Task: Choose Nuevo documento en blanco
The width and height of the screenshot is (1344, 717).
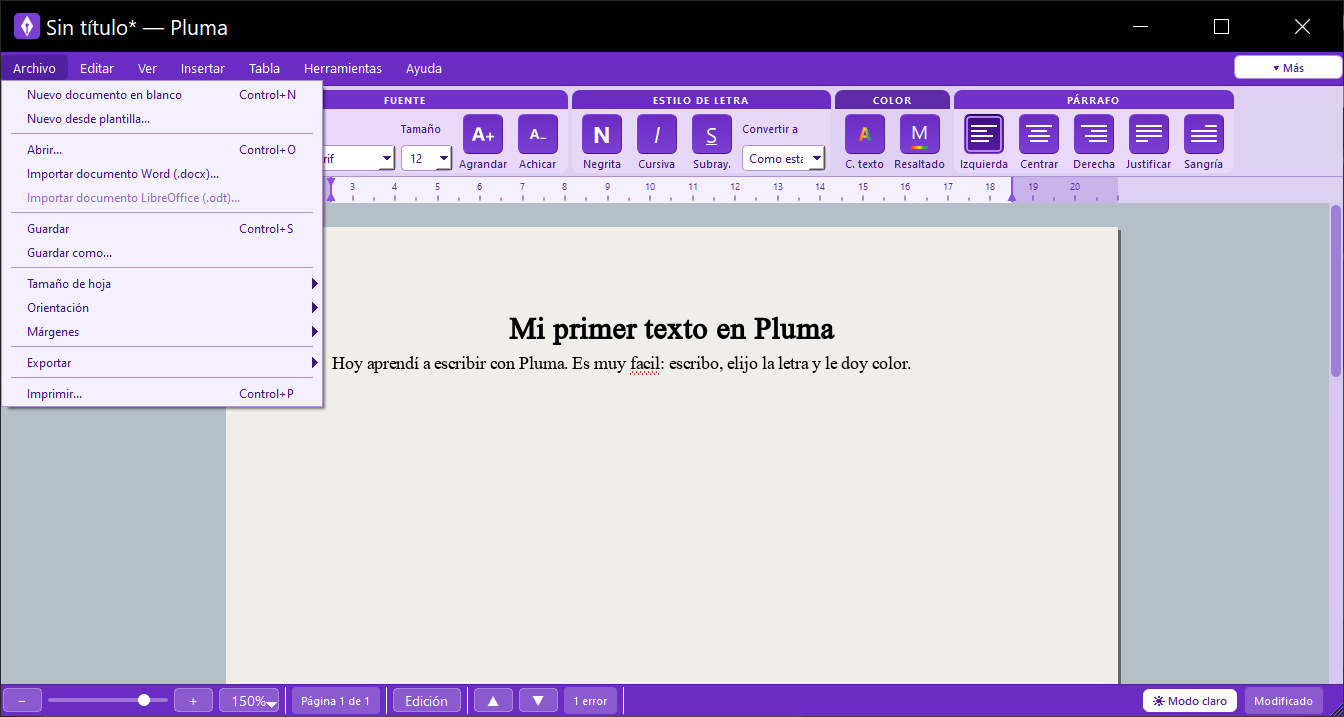Action: tap(162, 95)
